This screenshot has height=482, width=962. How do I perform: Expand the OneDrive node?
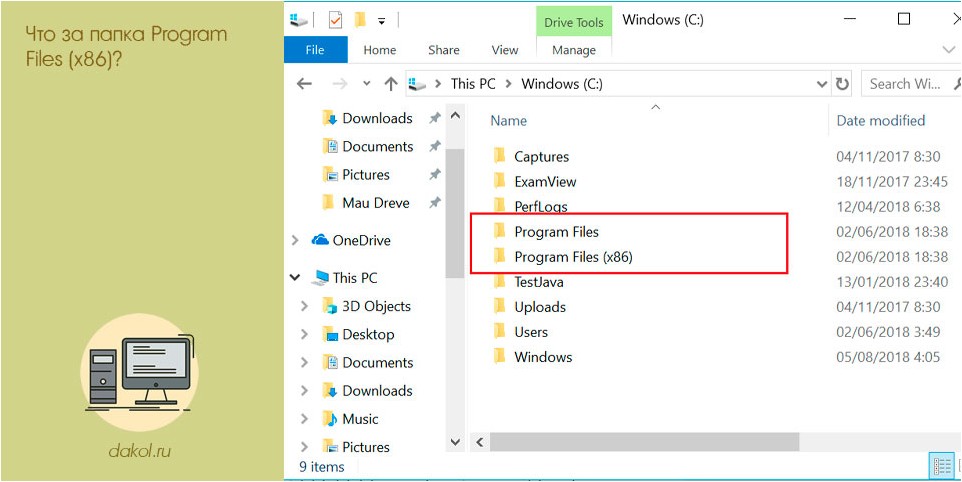(295, 240)
